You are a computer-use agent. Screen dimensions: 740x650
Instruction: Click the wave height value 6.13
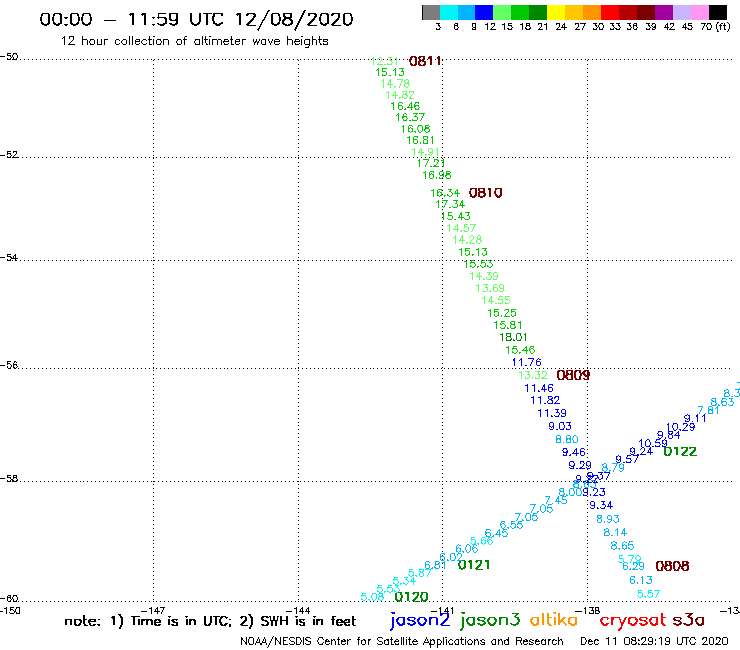coord(641,580)
